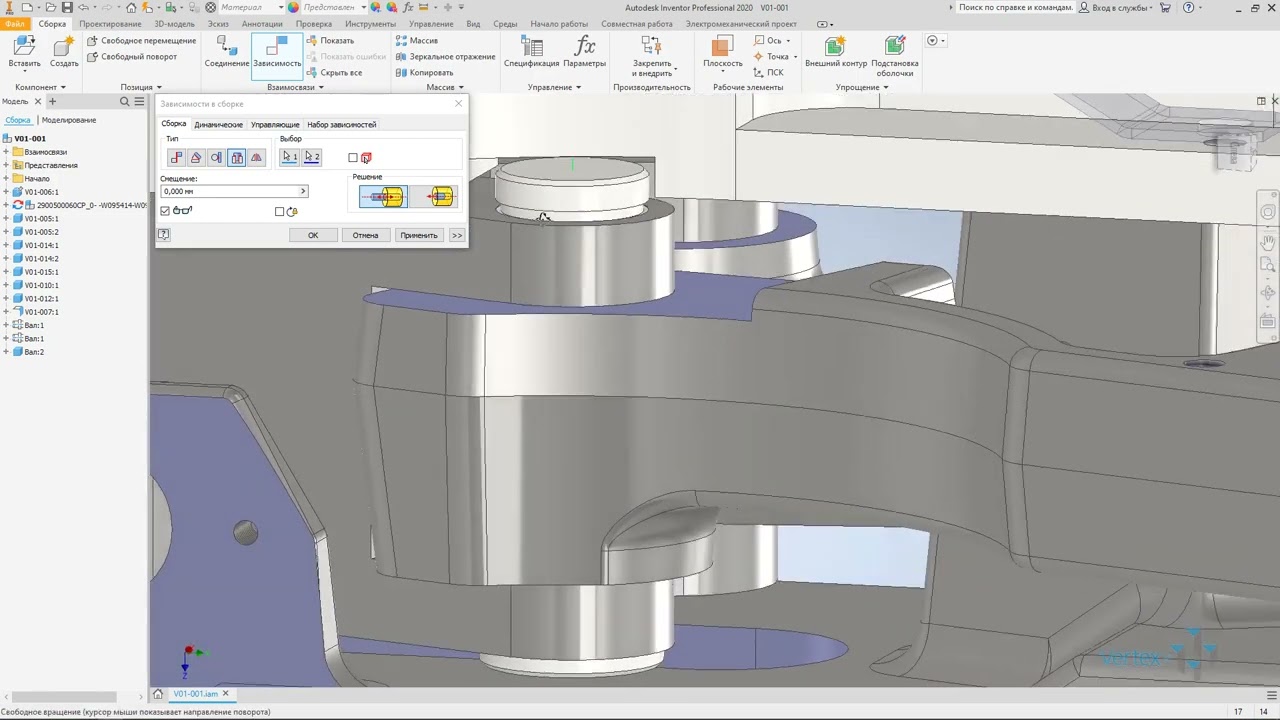This screenshot has width=1280, height=720.
Task: Select Свободный поворот tool
Action: (132, 57)
